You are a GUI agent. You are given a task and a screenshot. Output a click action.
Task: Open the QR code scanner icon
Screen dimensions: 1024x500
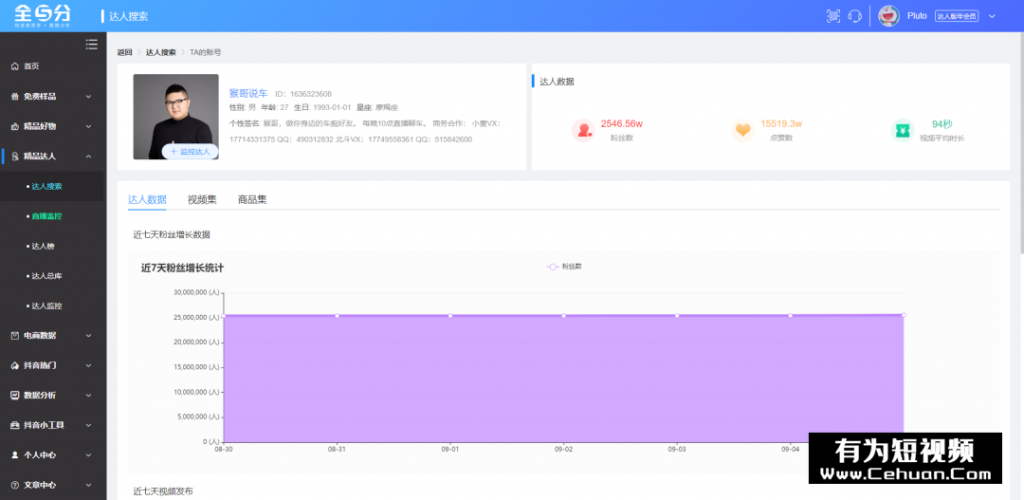coord(833,16)
